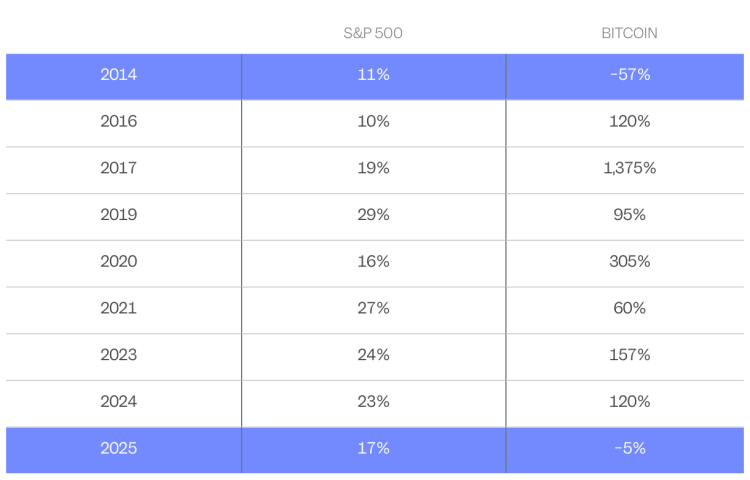Image resolution: width=750 pixels, height=480 pixels.
Task: Select the 2024 year cell
Action: pos(119,401)
